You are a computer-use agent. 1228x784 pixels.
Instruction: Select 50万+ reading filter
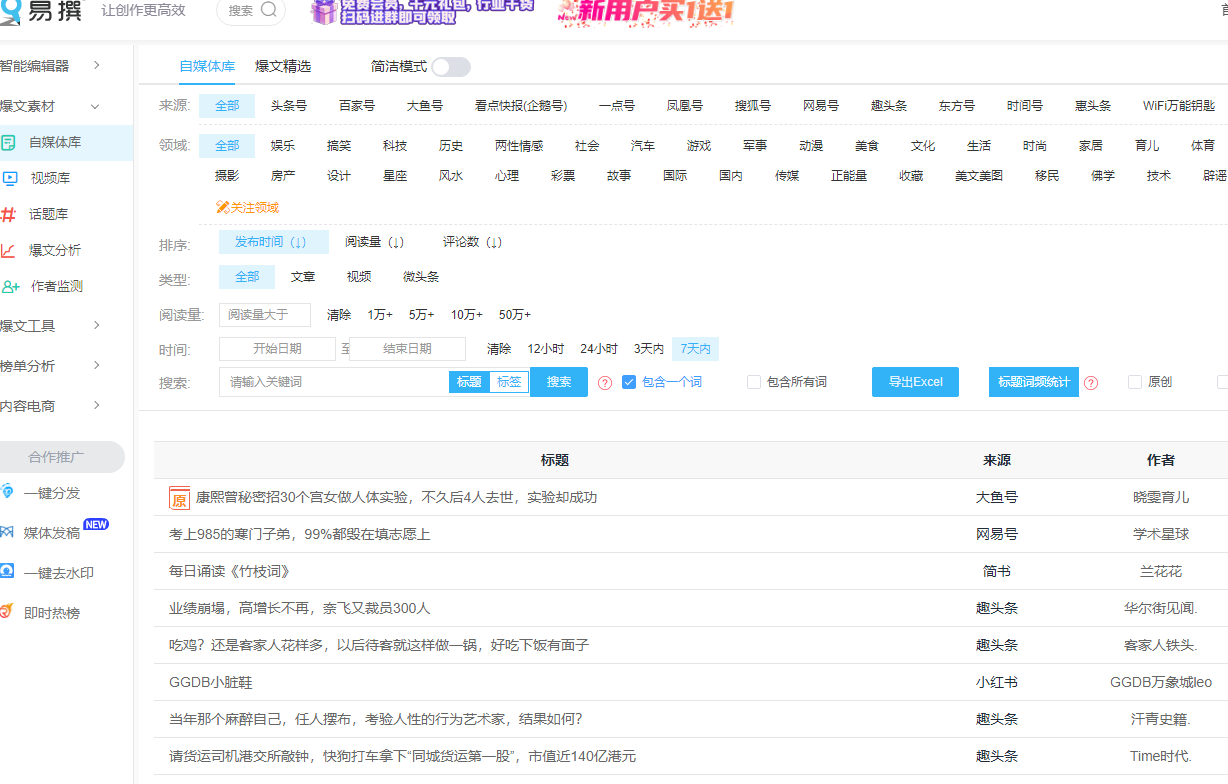click(x=515, y=315)
